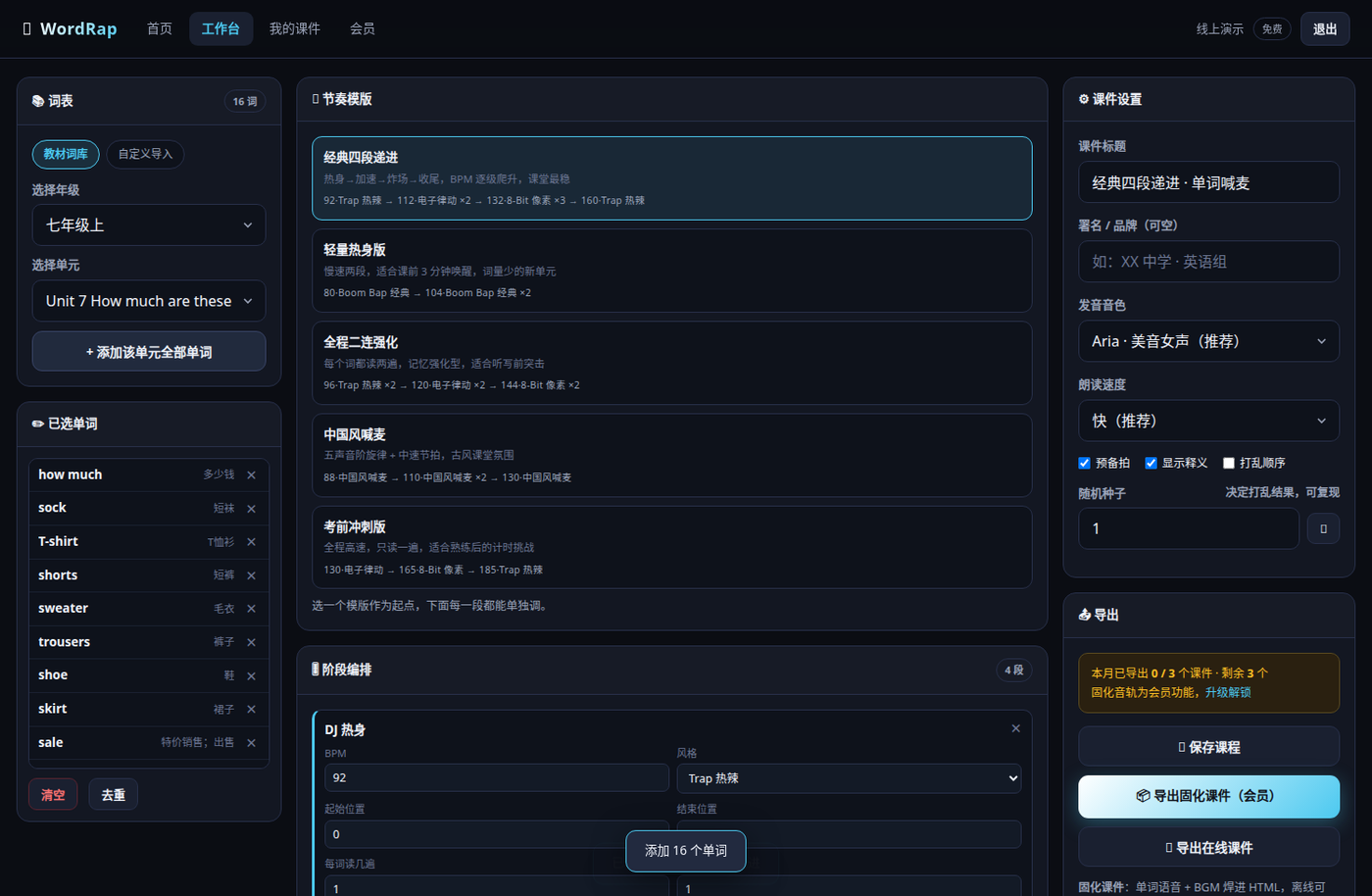Choose the 轻量热身版 template card

click(672, 271)
